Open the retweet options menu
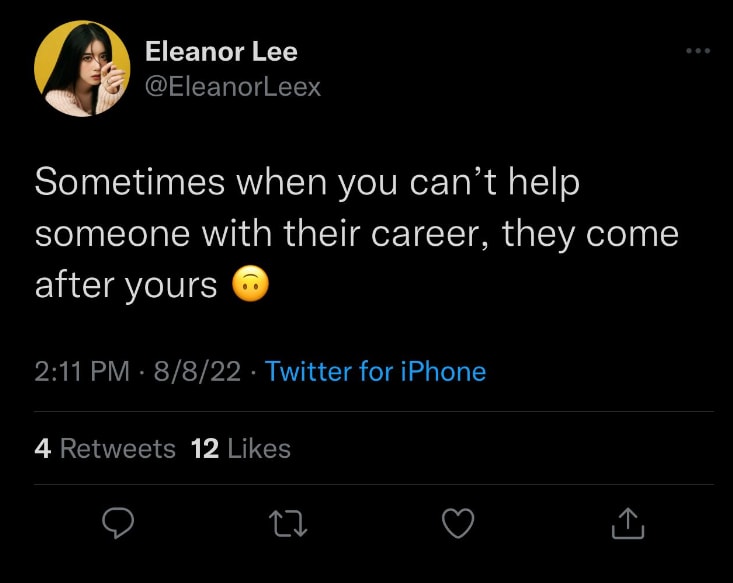 click(288, 523)
